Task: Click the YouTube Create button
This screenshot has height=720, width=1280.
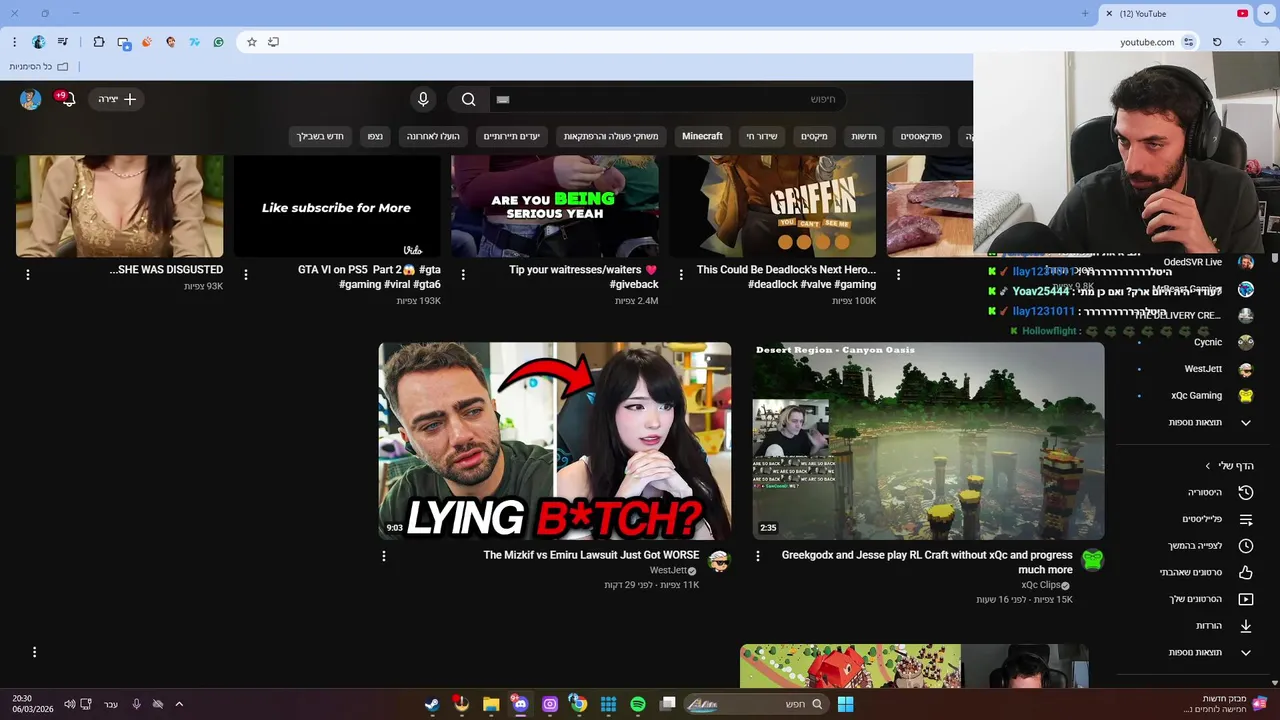Action: 117,99
